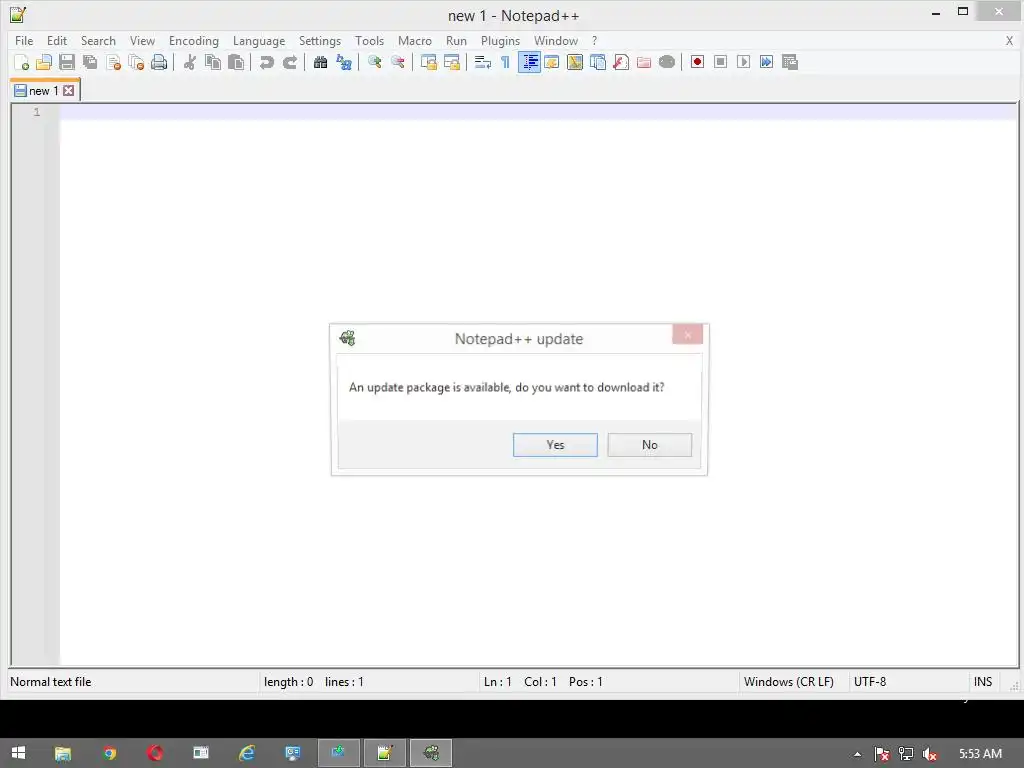
Task: Click Yes to download the update
Action: click(555, 445)
